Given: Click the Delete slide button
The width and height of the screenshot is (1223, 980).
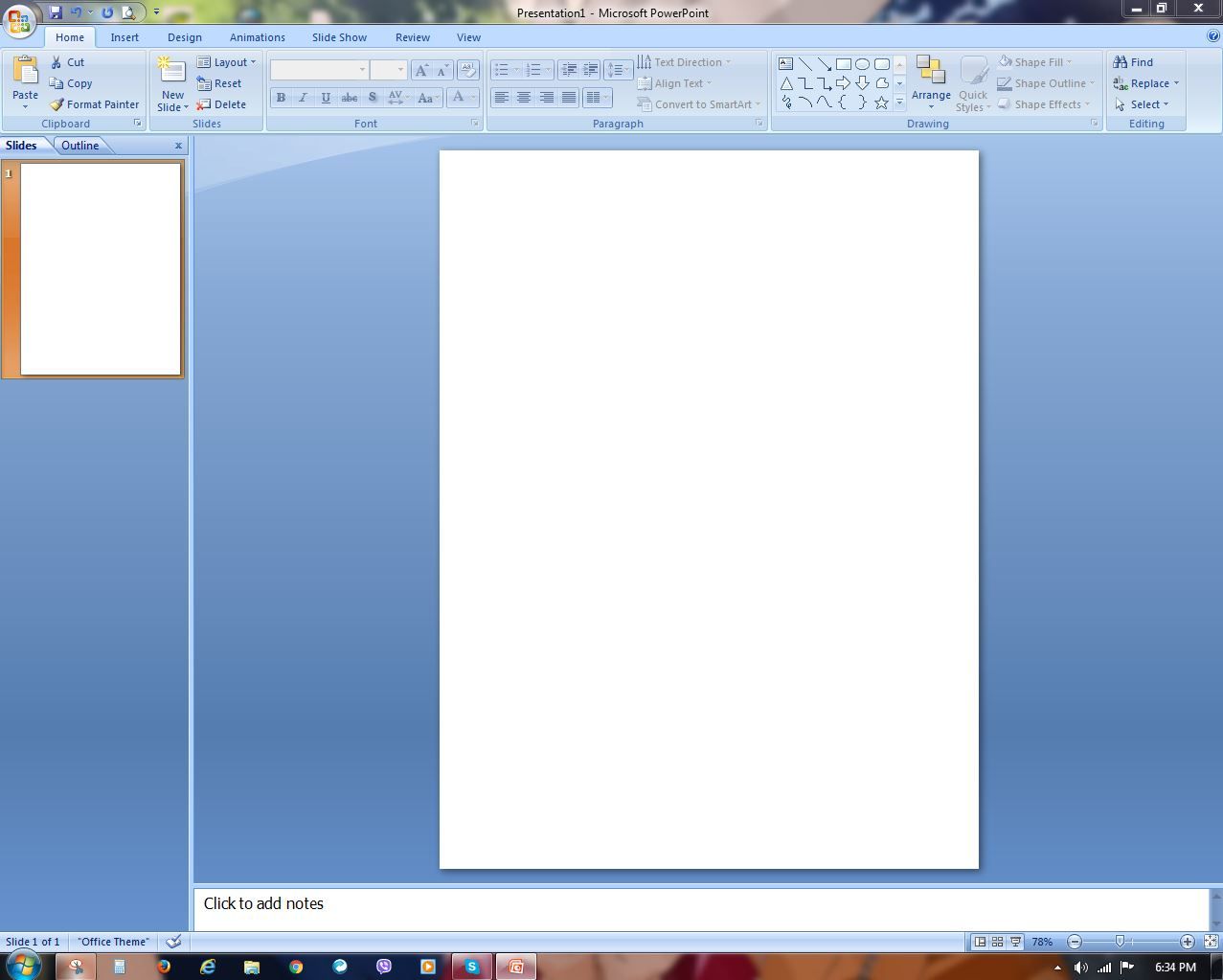Looking at the screenshot, I should (222, 104).
